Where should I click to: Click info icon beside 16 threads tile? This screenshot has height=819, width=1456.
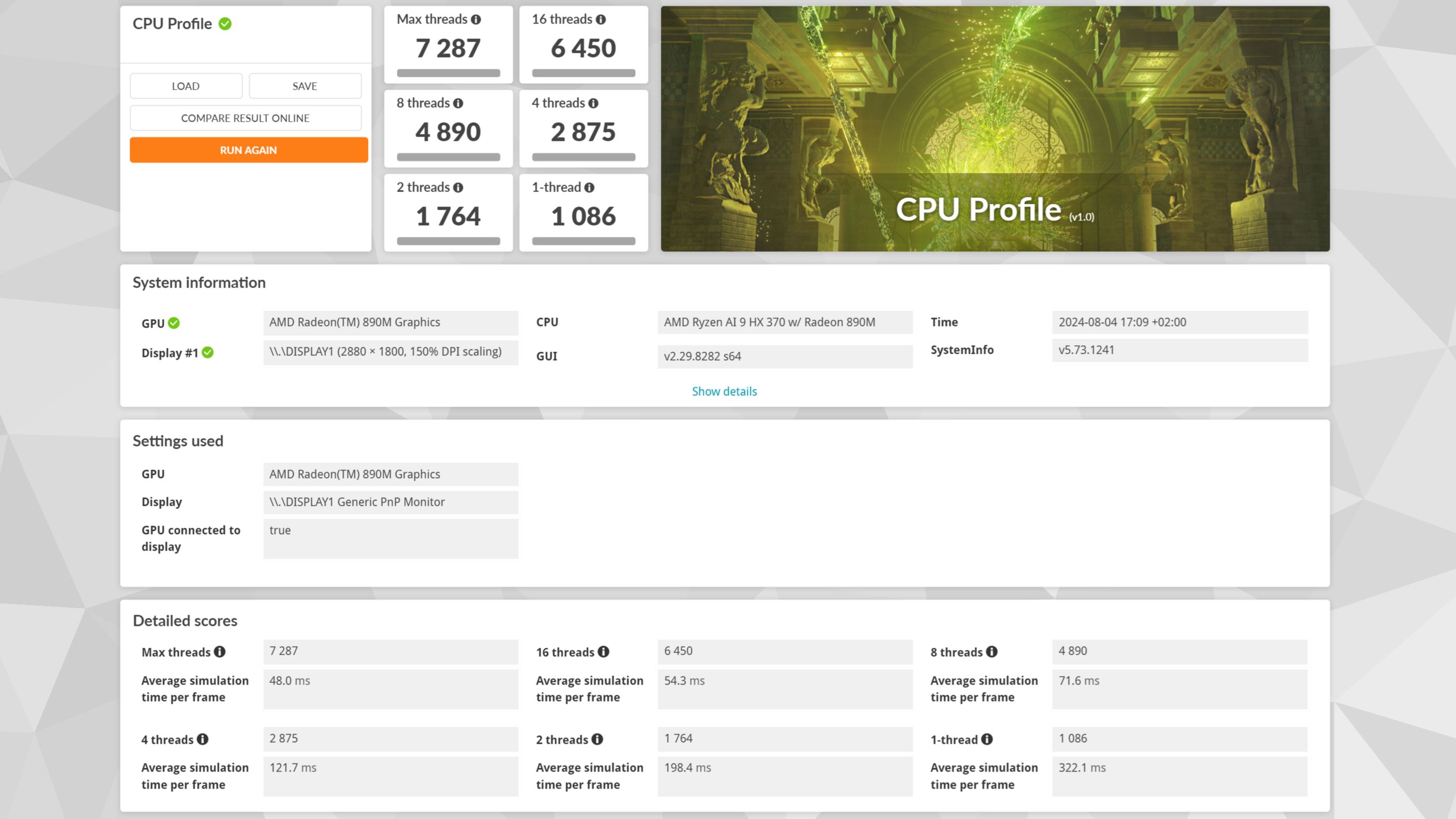(x=601, y=20)
